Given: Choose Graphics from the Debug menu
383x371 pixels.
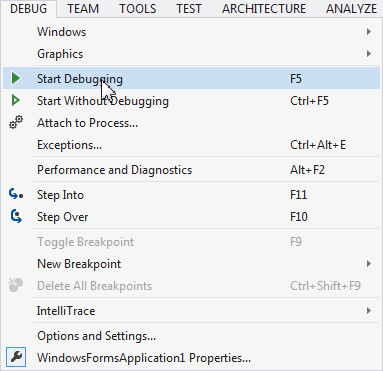Looking at the screenshot, I should (x=191, y=54).
